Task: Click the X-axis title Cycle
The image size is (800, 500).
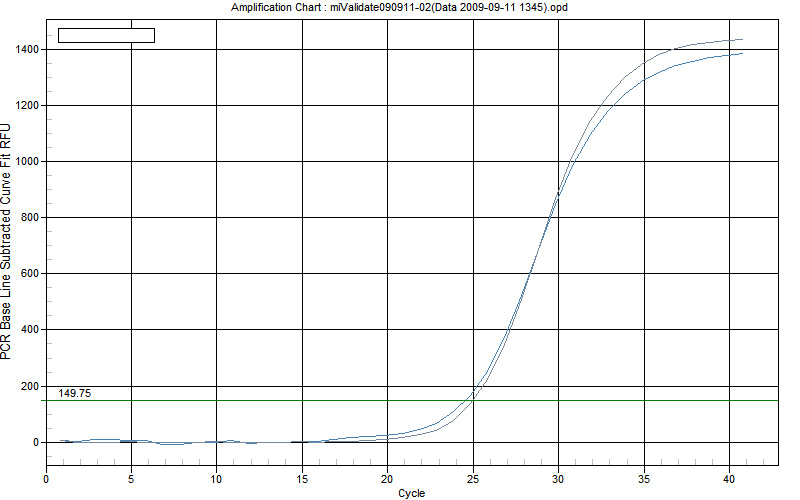Action: 411,493
